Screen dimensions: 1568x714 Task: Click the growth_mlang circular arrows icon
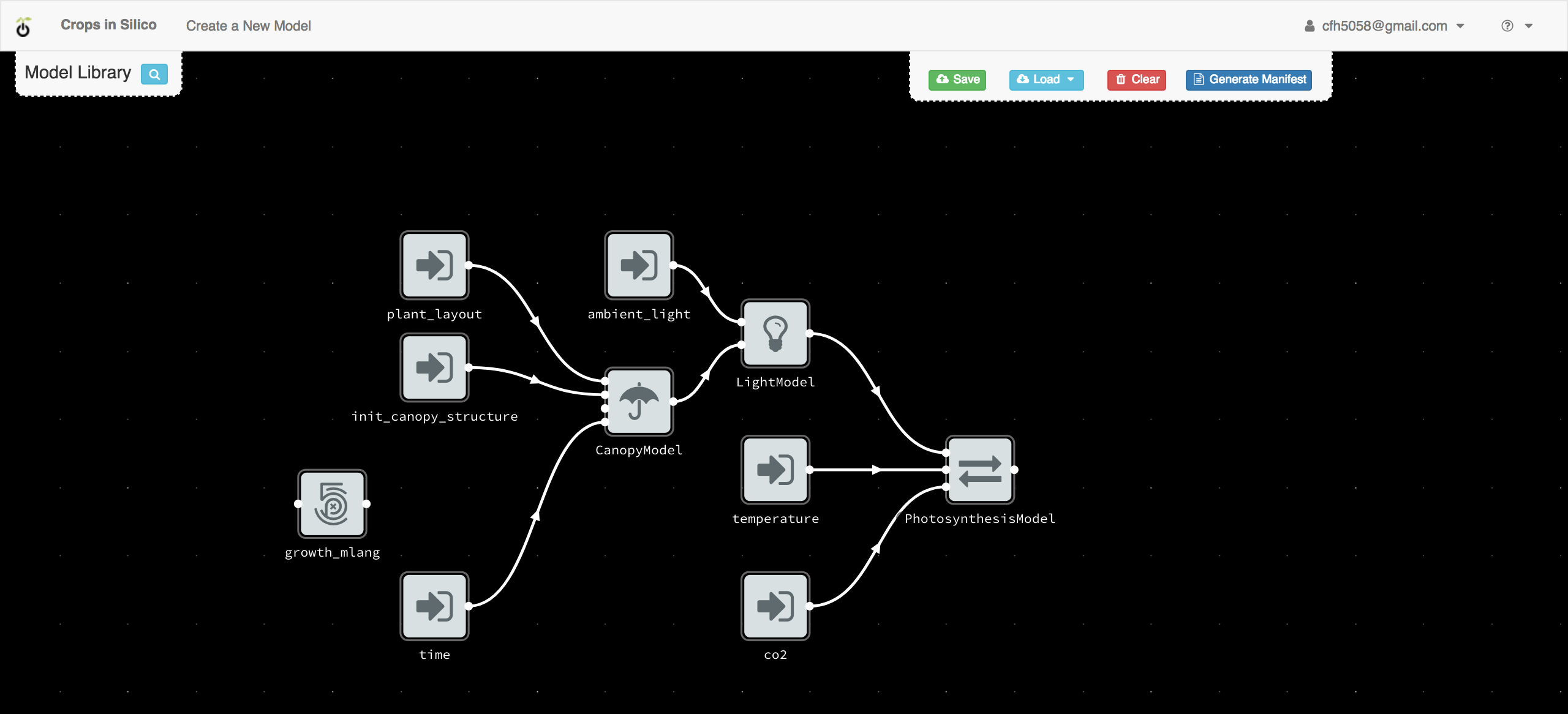pos(333,505)
